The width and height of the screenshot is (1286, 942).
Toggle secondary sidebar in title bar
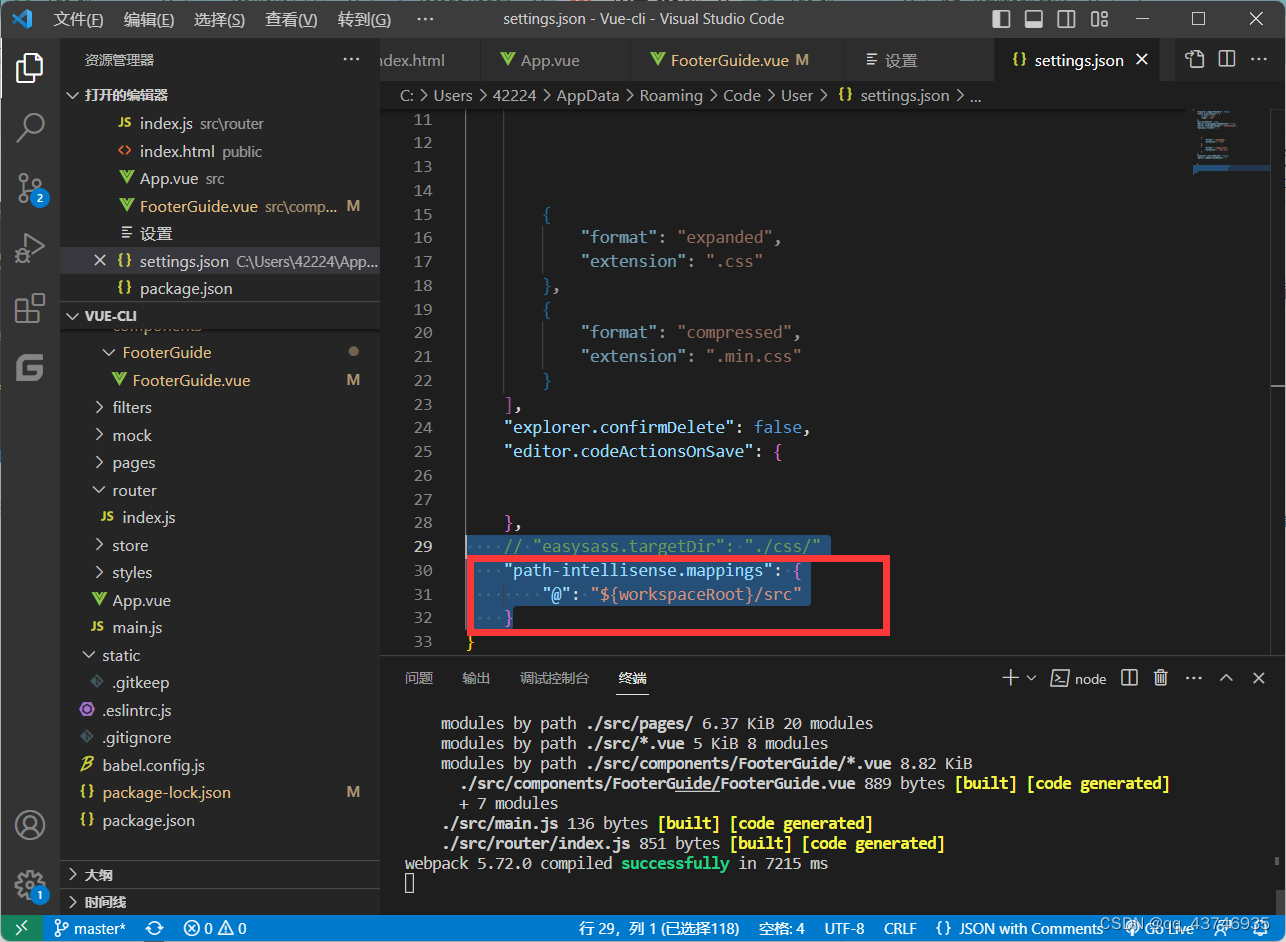[1067, 19]
